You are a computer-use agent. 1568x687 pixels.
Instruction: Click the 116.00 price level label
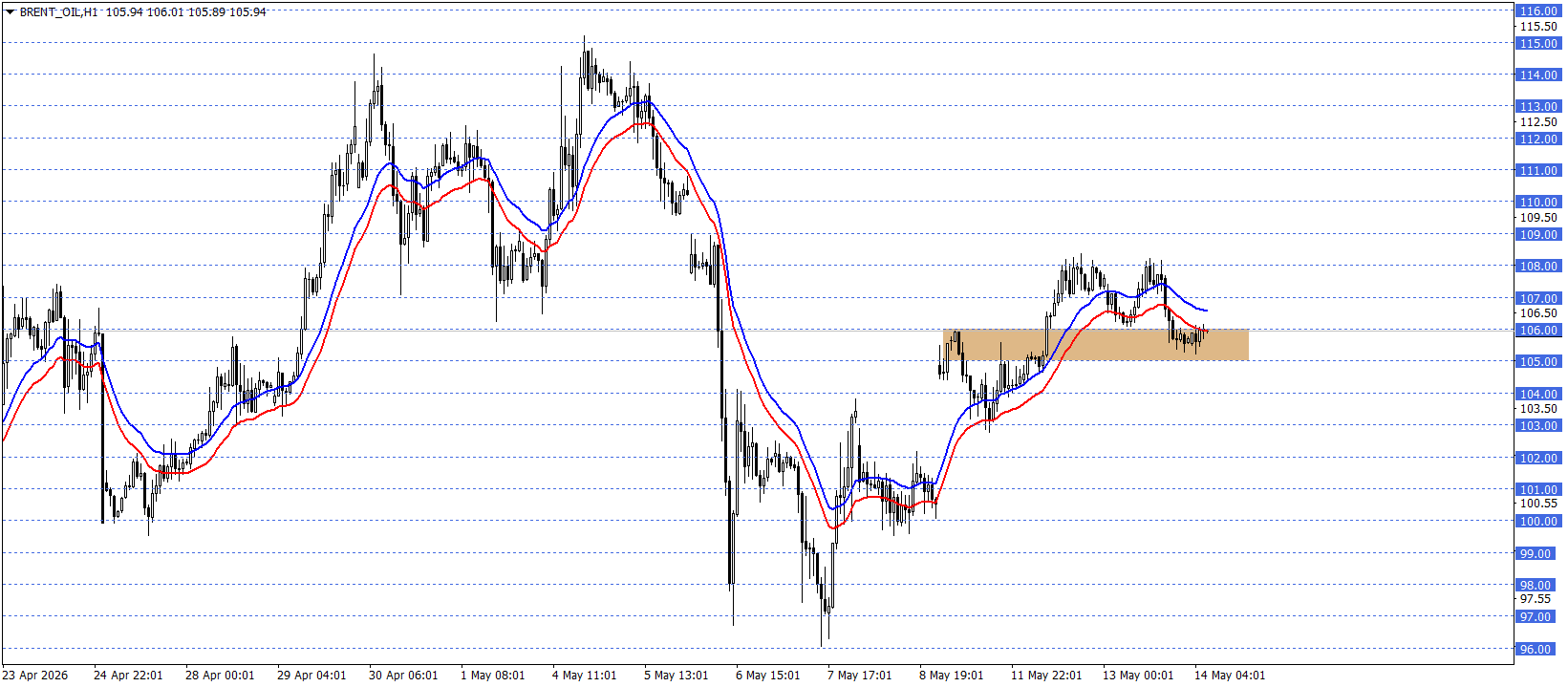coord(1538,11)
